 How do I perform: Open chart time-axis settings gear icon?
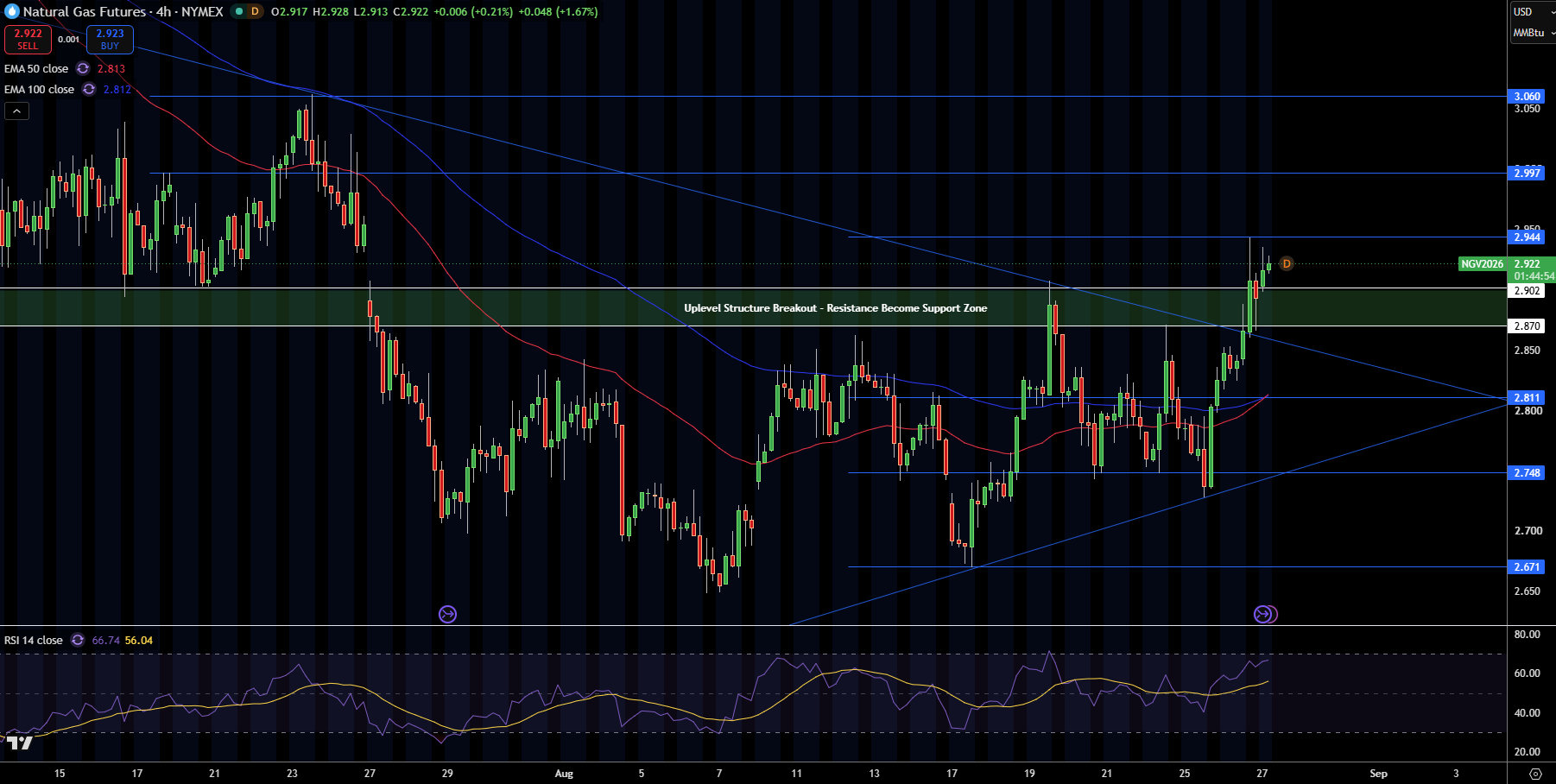[x=1534, y=774]
